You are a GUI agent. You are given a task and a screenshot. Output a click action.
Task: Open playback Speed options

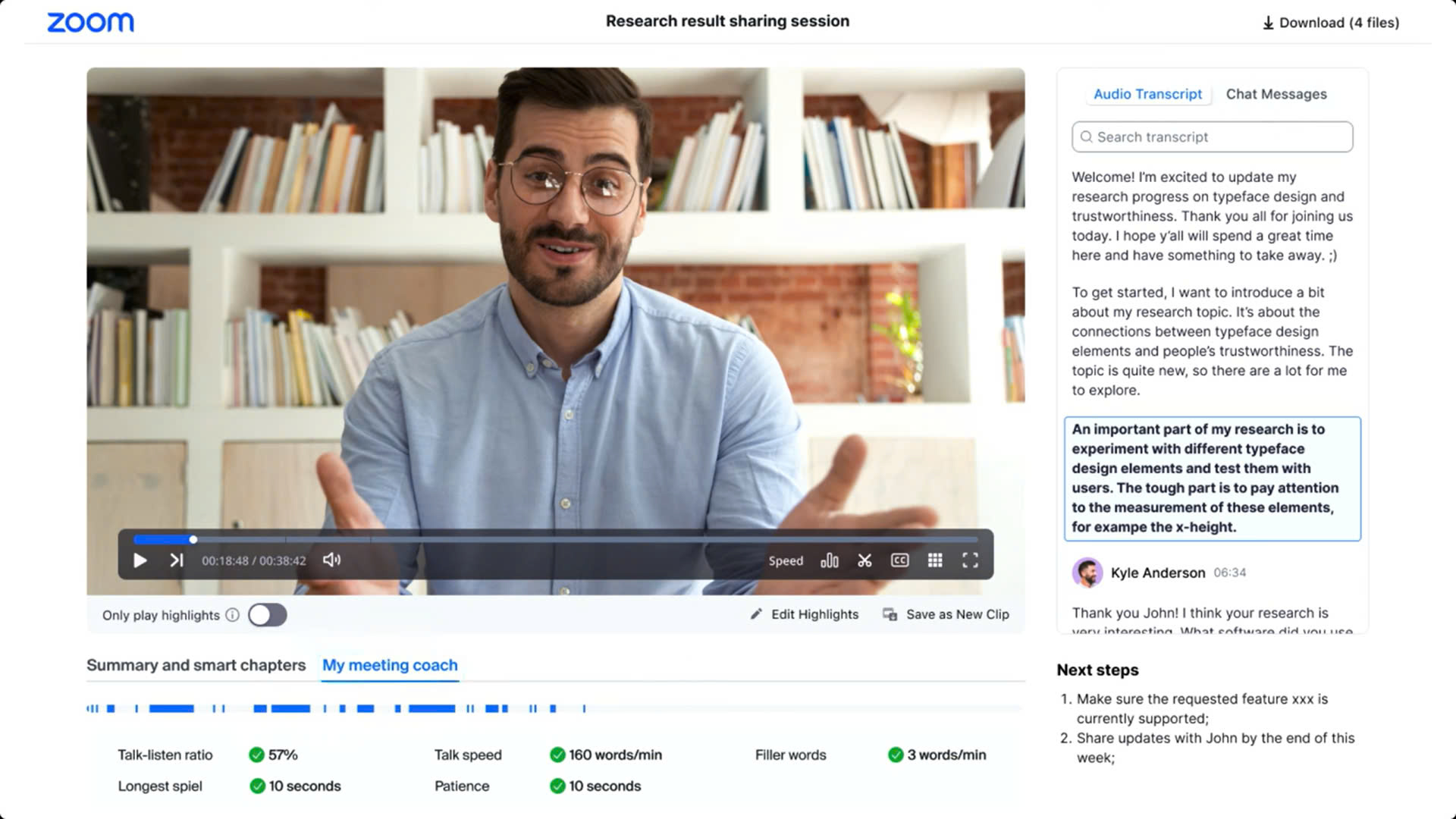click(786, 561)
